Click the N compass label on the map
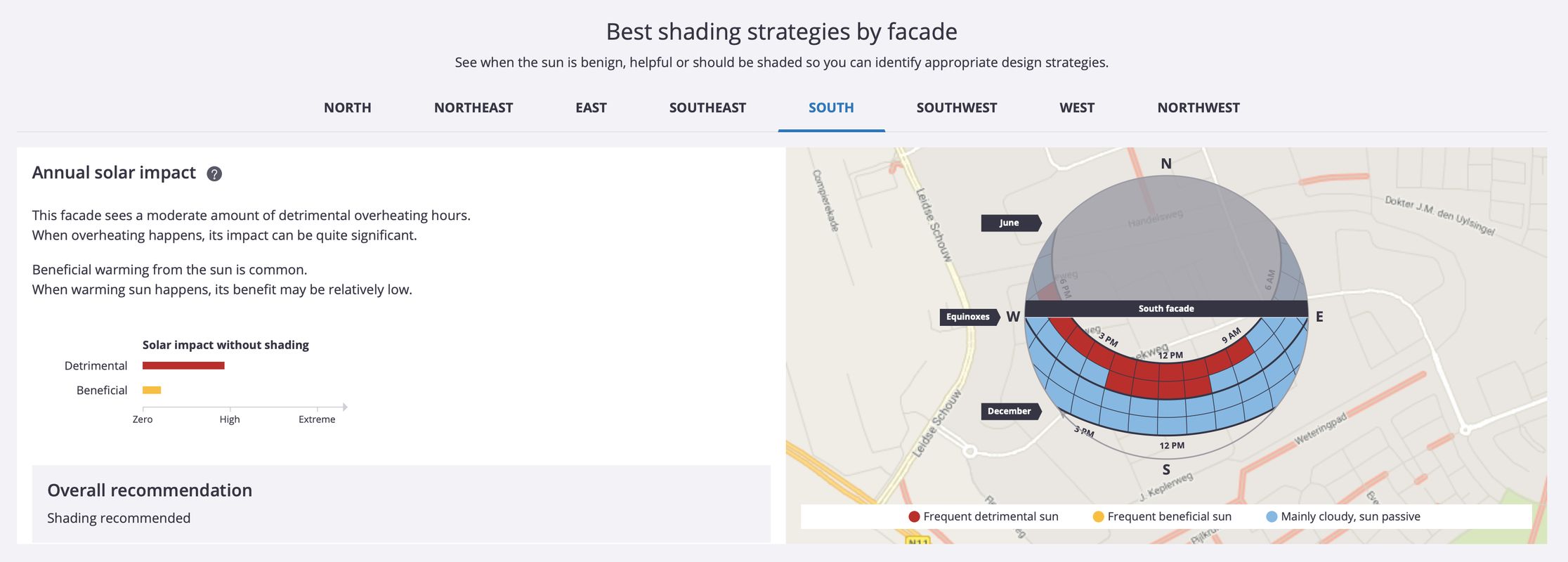 tap(1166, 164)
